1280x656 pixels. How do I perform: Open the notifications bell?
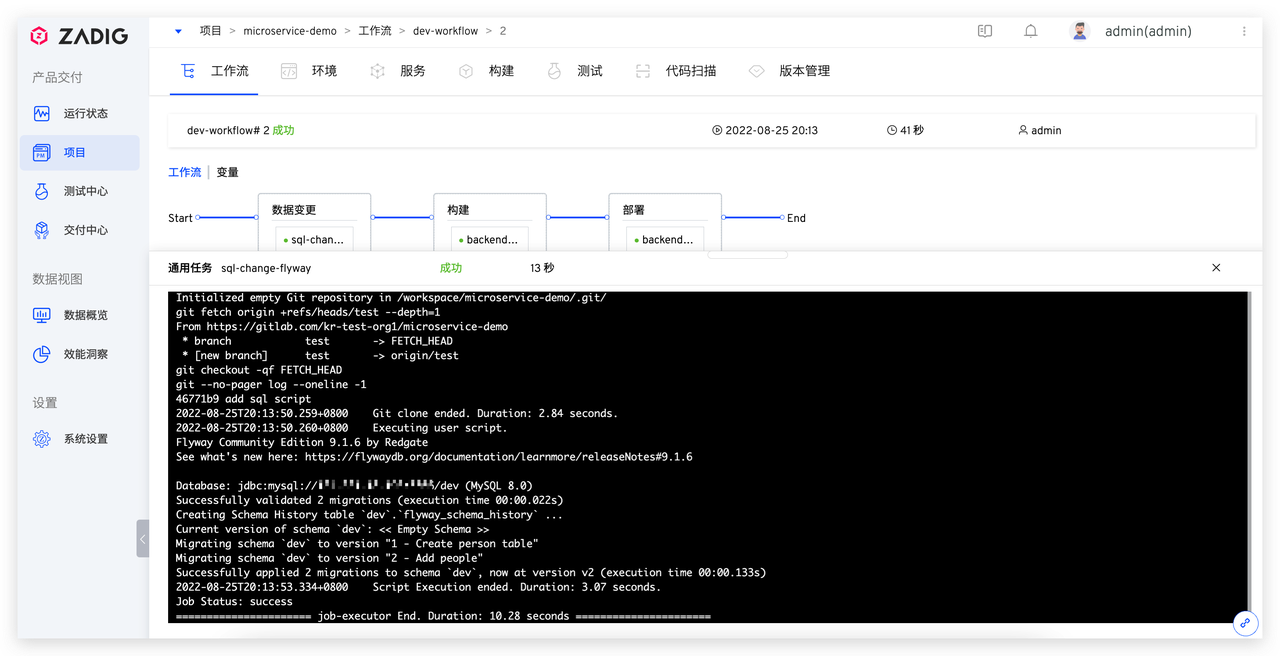pyautogui.click(x=1031, y=31)
